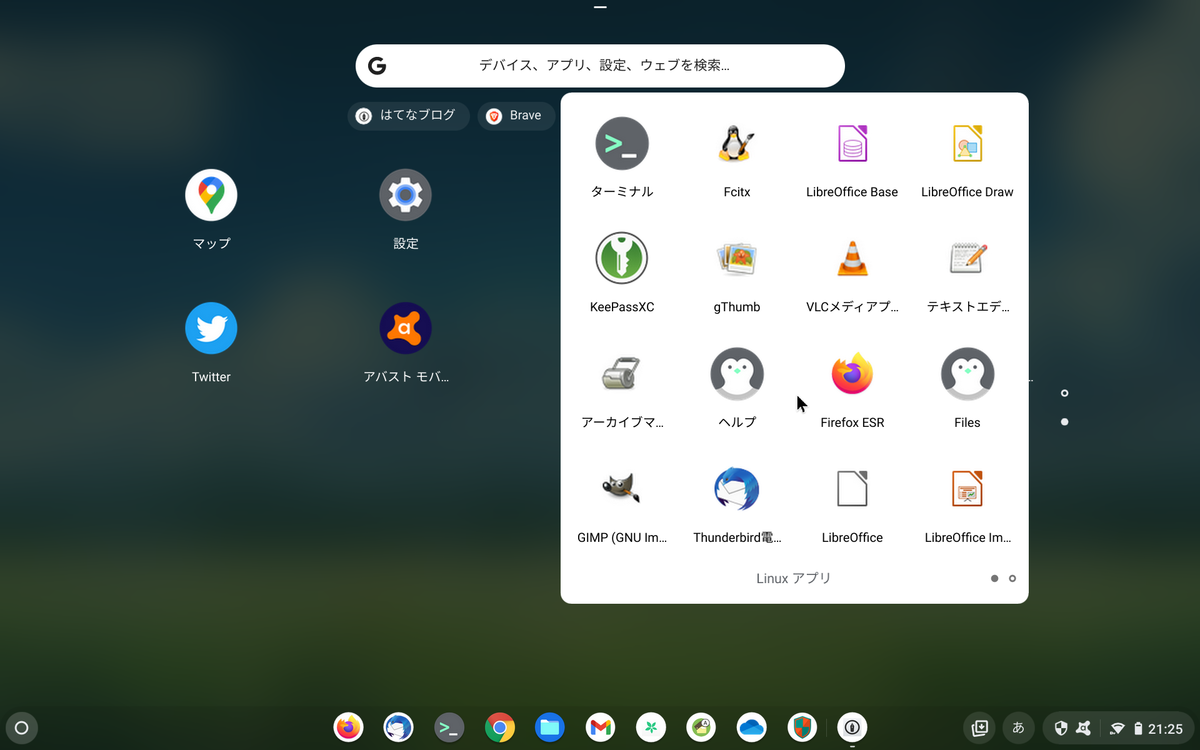Open LibreOffice Draw
Image resolution: width=1200 pixels, height=750 pixels.
pyautogui.click(x=967, y=144)
